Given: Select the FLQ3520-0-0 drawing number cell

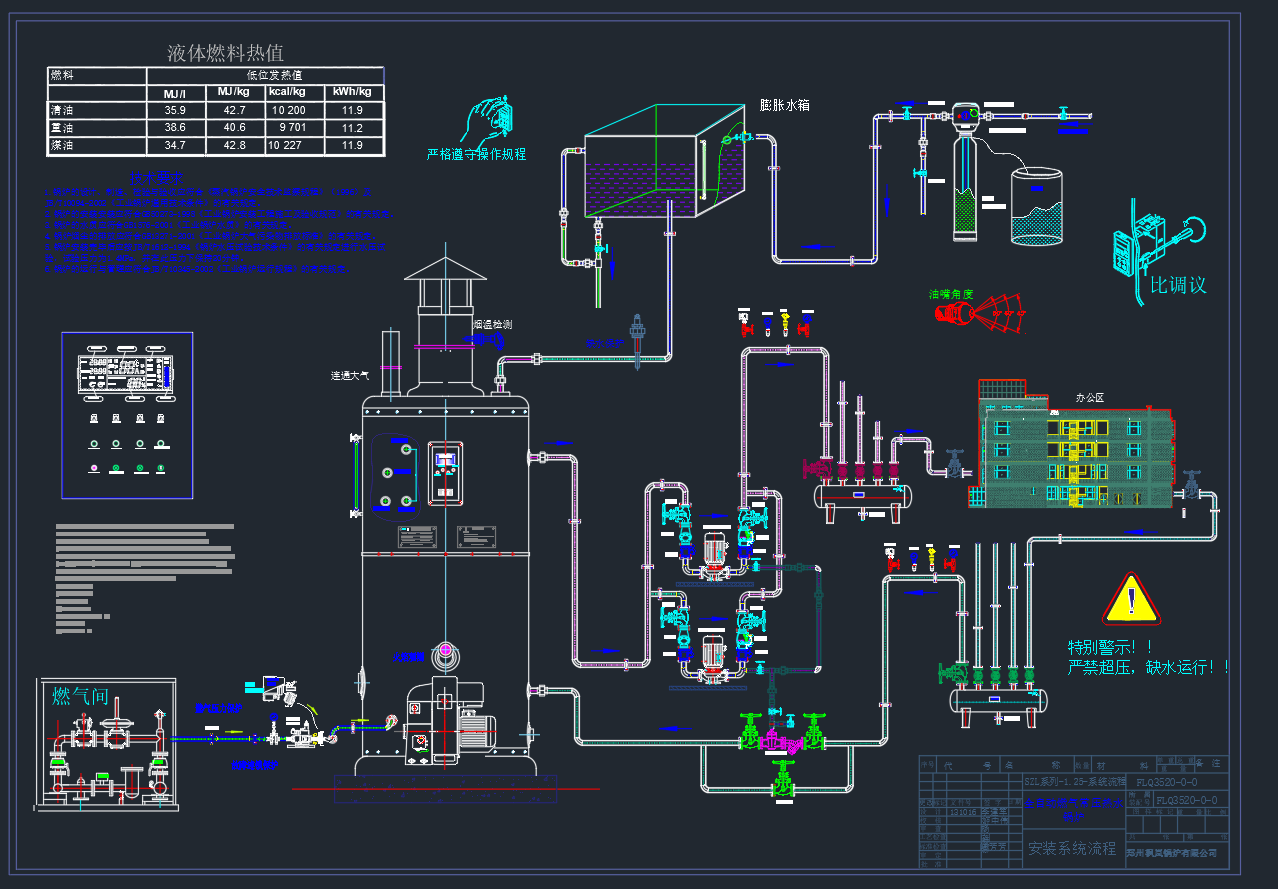Looking at the screenshot, I should tap(1186, 781).
